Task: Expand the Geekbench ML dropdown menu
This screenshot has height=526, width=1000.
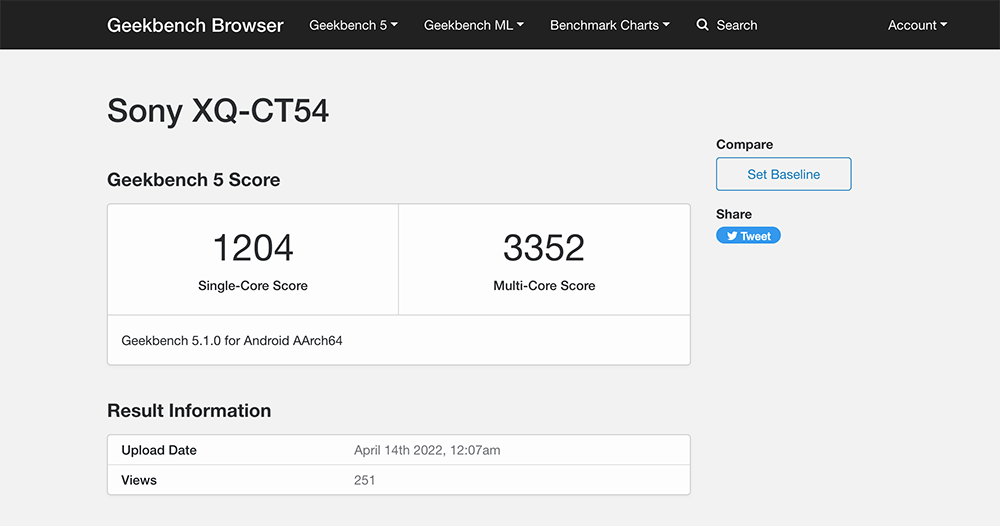Action: click(474, 25)
